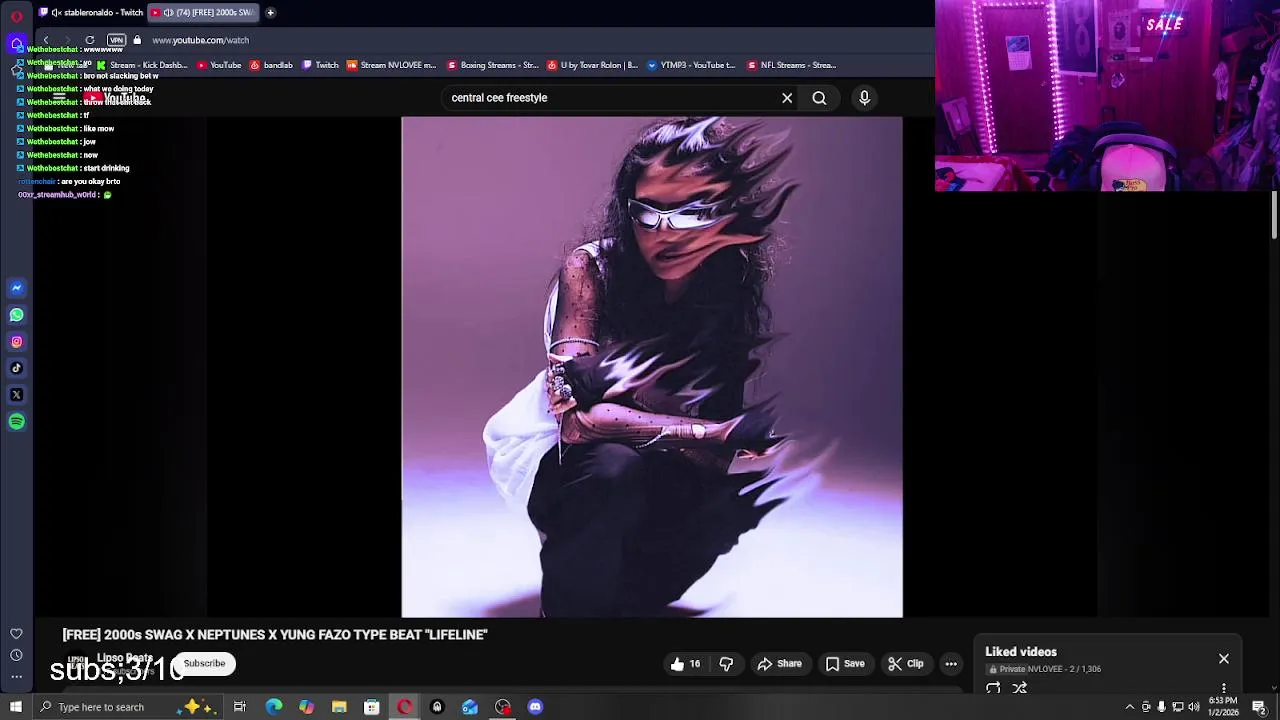Focus the address bar showing www.youtube.com/watch
1280x720 pixels.
click(200, 40)
